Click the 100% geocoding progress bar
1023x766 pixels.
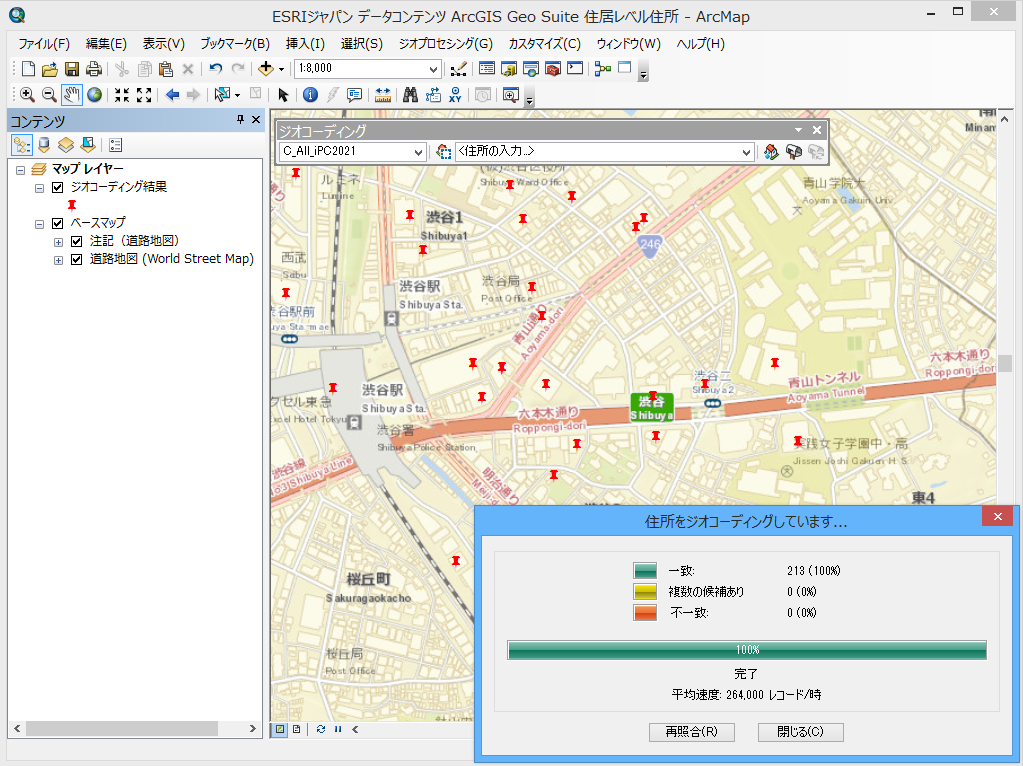747,650
